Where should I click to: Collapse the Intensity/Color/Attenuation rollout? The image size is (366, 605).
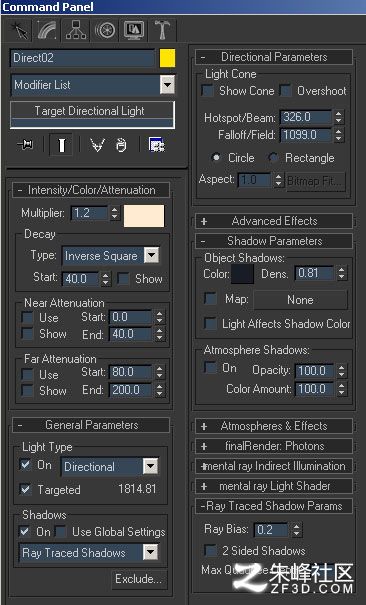(91, 190)
